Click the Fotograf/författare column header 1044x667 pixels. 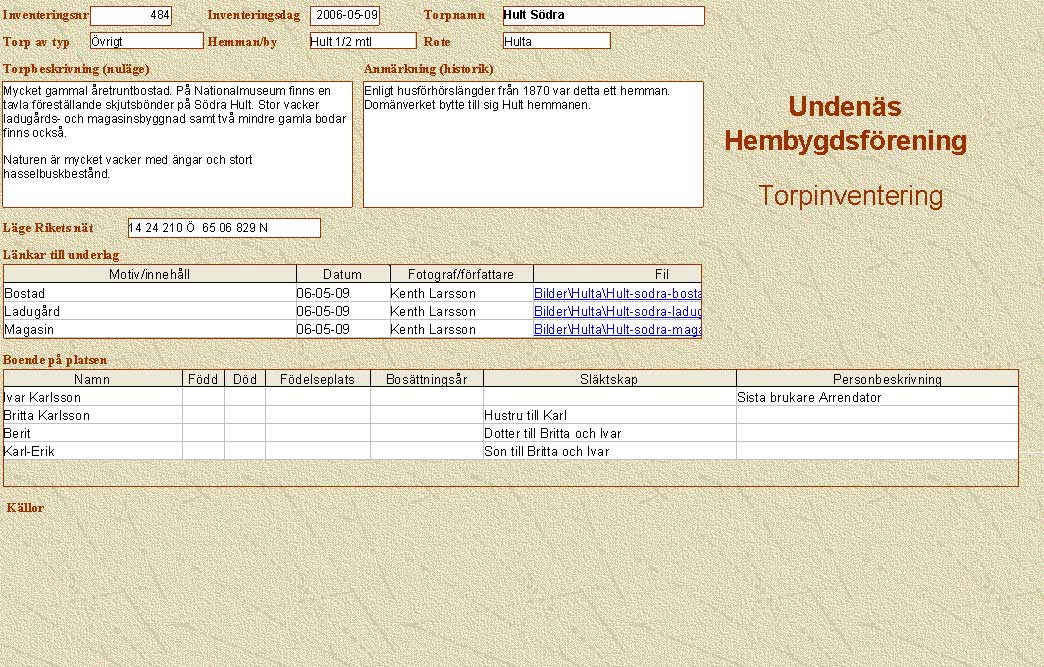tap(461, 274)
